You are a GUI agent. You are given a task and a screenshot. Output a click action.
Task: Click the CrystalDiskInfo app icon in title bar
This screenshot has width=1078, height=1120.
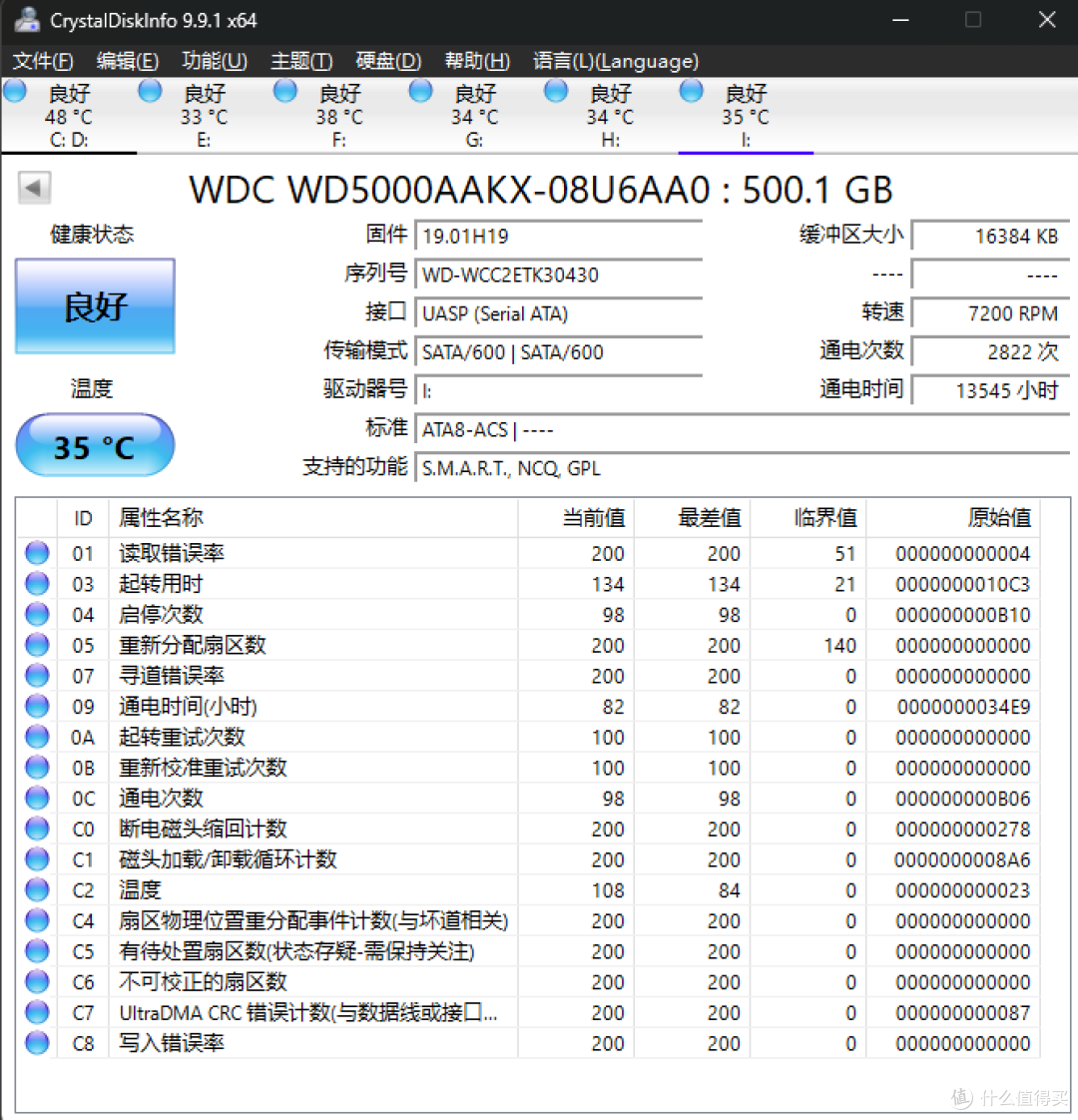point(28,20)
